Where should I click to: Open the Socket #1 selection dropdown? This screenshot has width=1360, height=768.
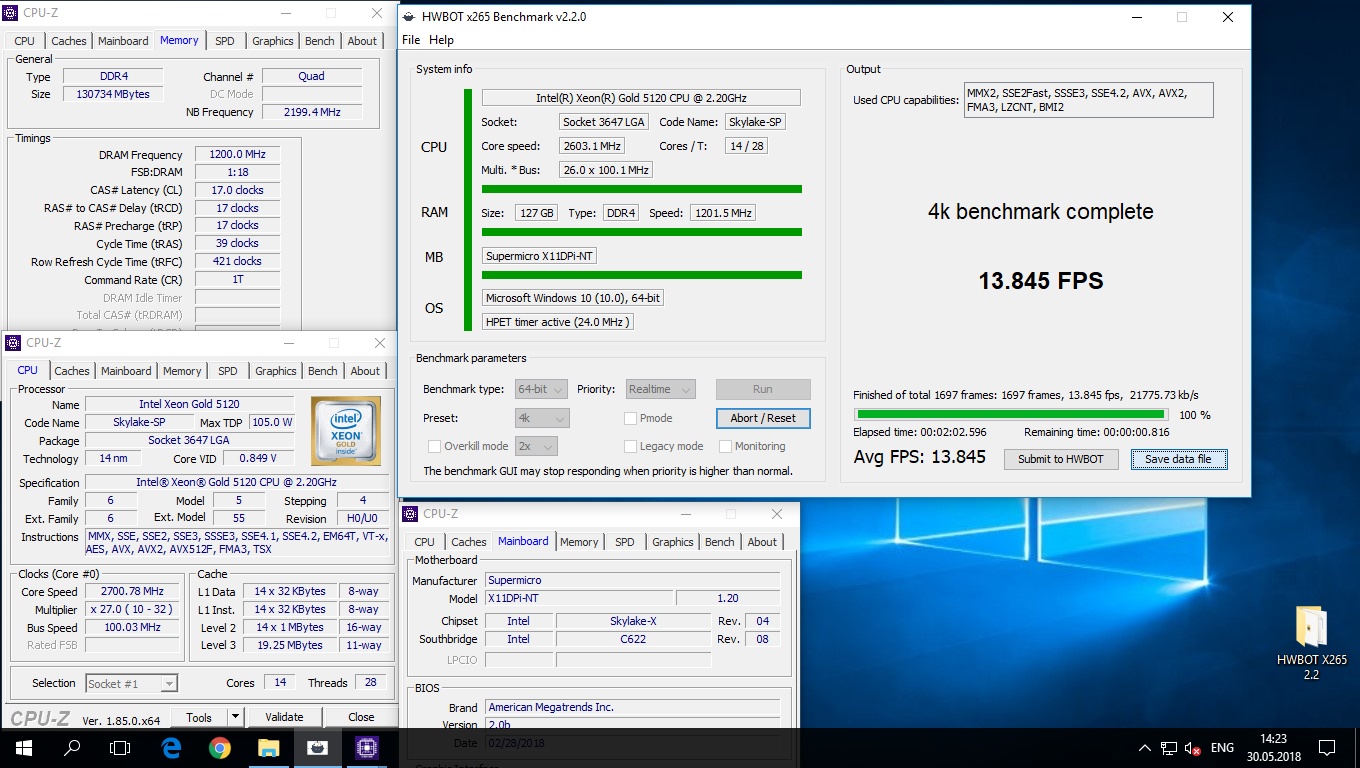(x=131, y=684)
